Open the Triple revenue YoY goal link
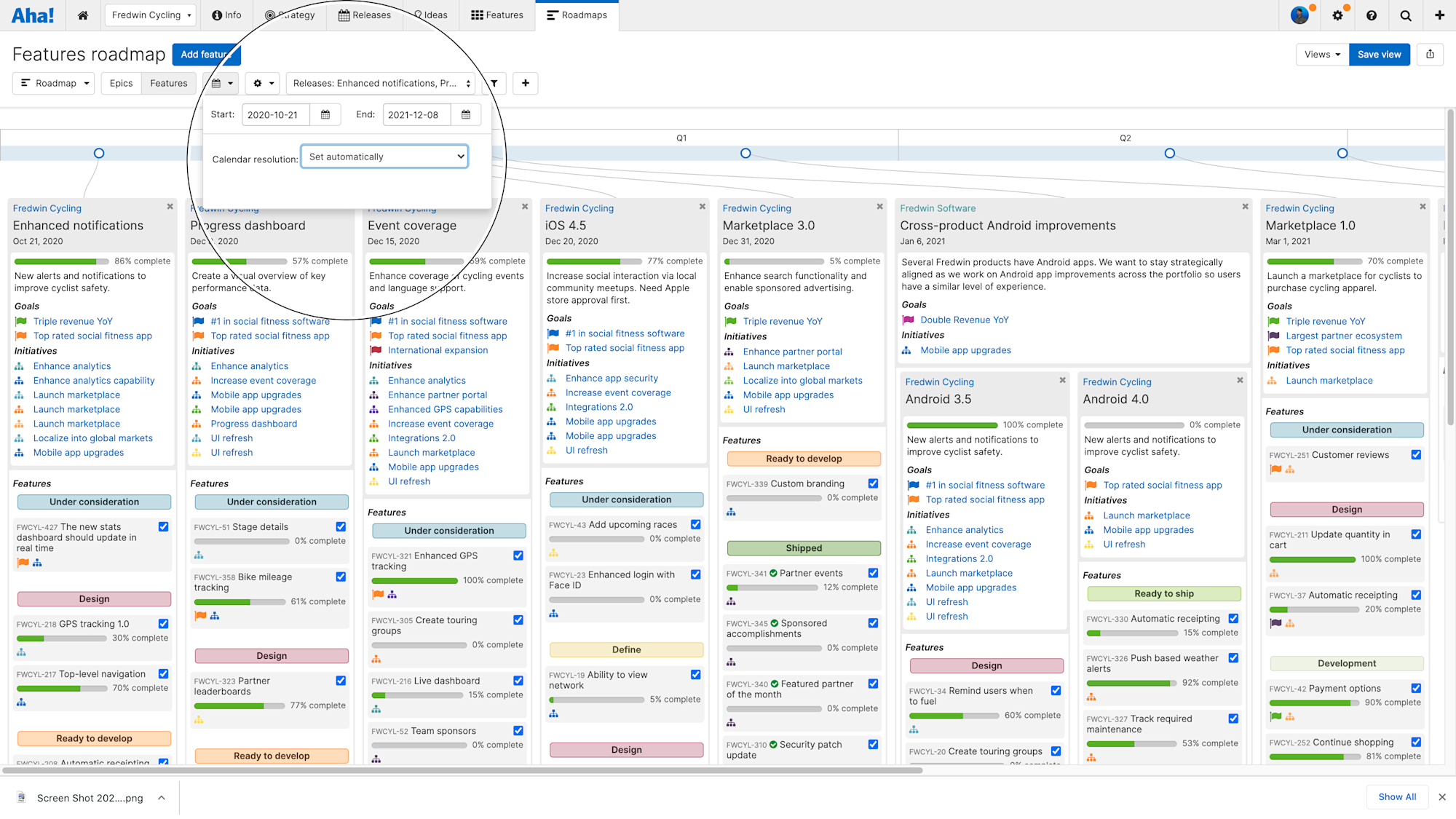 [x=73, y=321]
